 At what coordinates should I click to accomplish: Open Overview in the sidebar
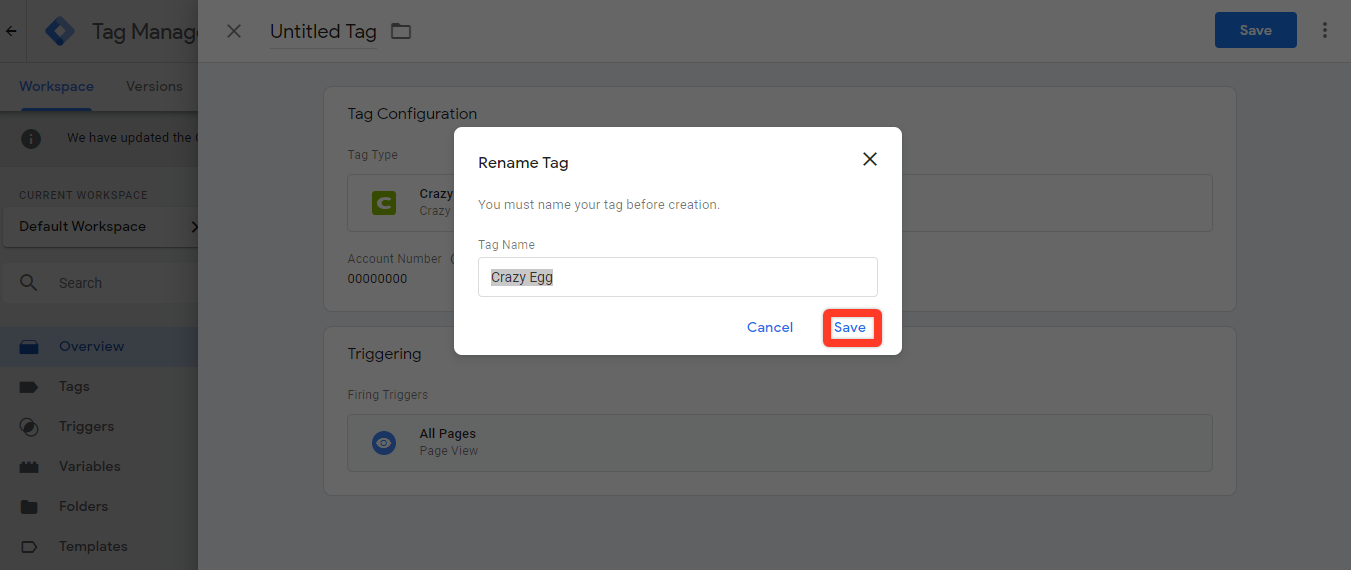pos(99,346)
